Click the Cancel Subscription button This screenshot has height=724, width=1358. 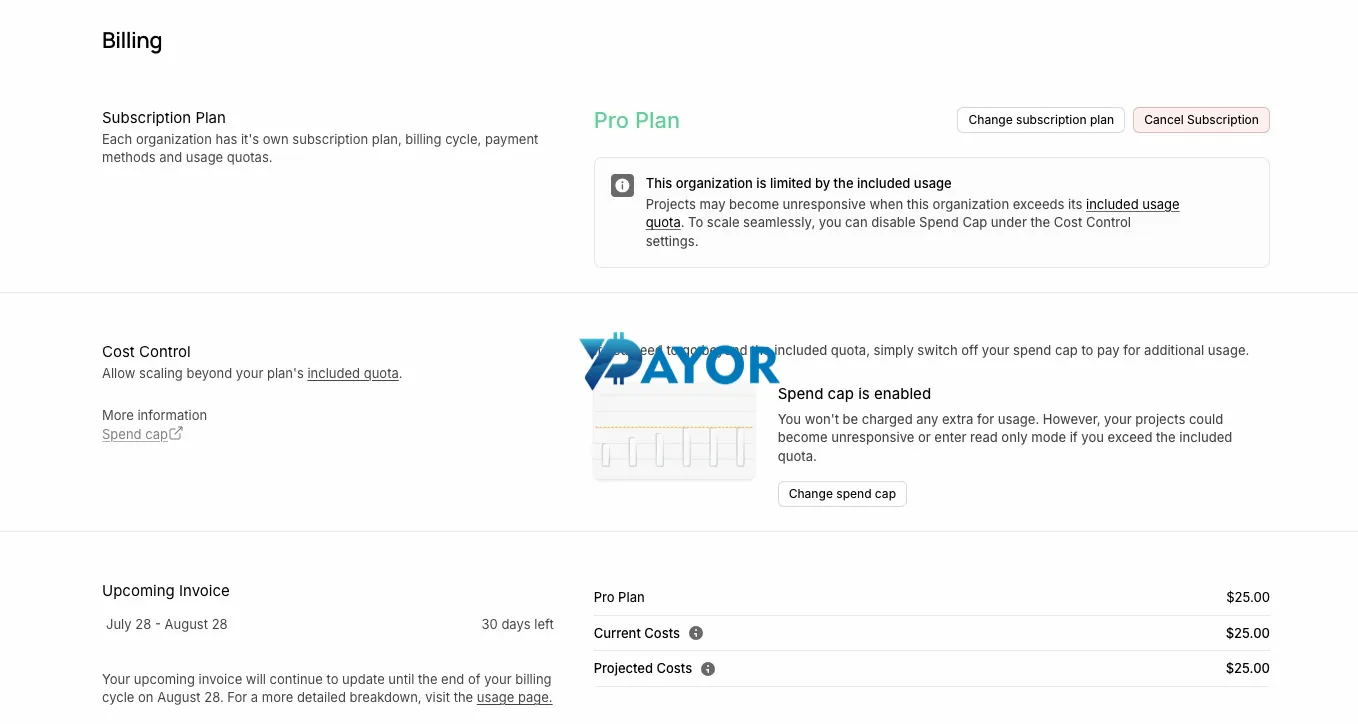(x=1201, y=120)
